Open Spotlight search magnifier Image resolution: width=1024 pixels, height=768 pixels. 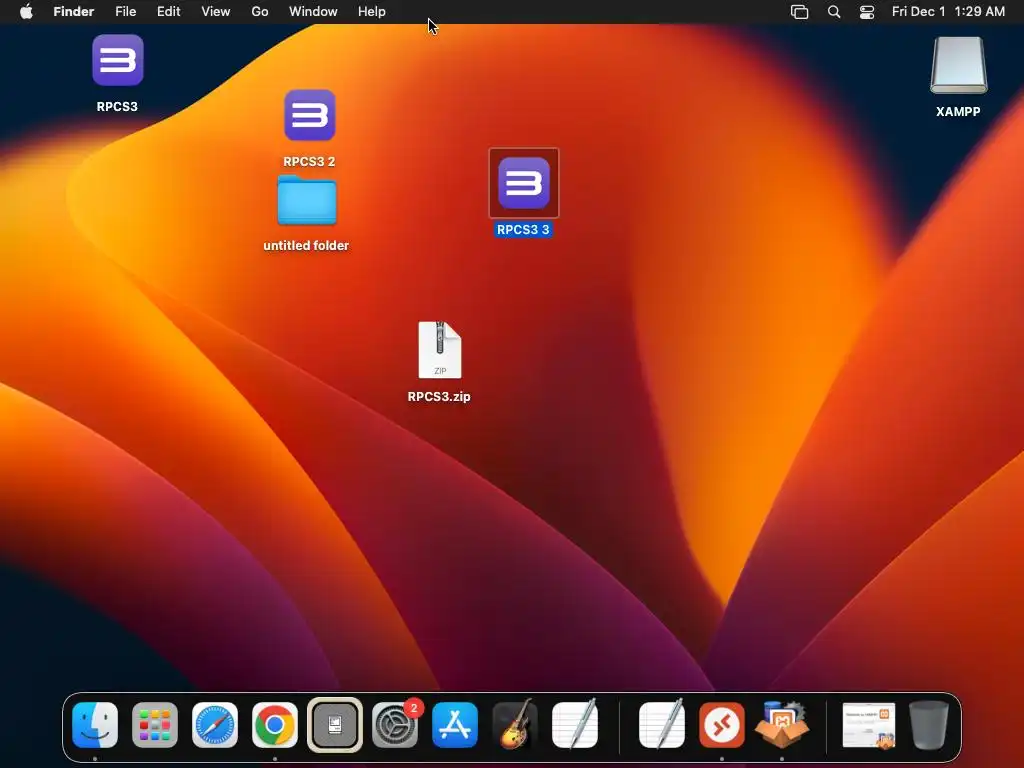[x=834, y=12]
